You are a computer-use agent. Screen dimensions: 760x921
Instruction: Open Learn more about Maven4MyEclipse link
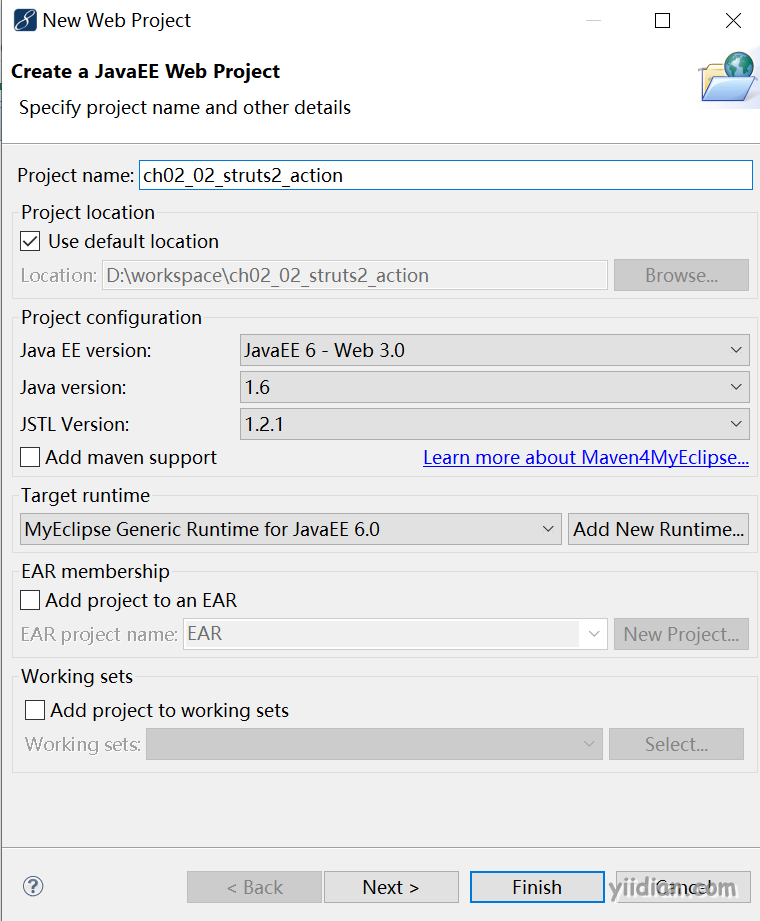pyautogui.click(x=586, y=458)
